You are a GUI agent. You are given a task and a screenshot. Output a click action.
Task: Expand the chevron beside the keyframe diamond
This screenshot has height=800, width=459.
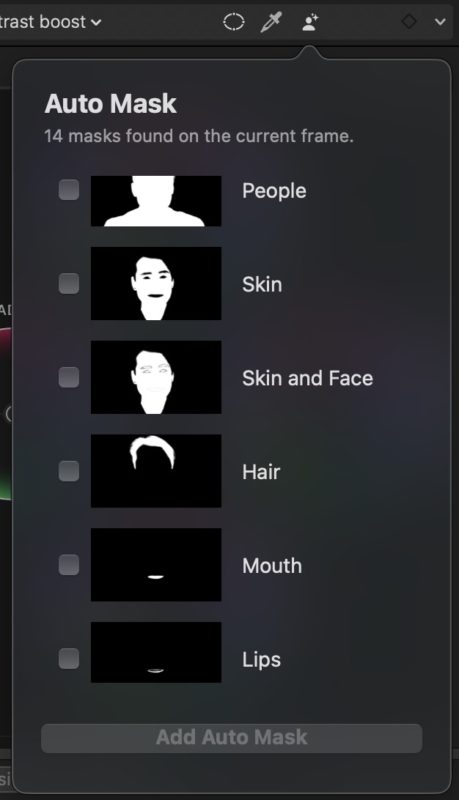click(x=440, y=22)
